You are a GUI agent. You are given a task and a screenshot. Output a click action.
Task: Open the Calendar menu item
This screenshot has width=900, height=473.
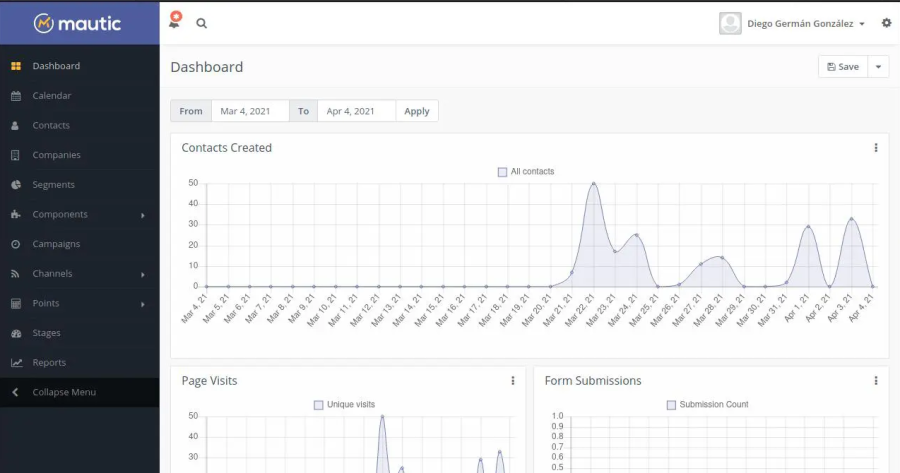click(80, 96)
